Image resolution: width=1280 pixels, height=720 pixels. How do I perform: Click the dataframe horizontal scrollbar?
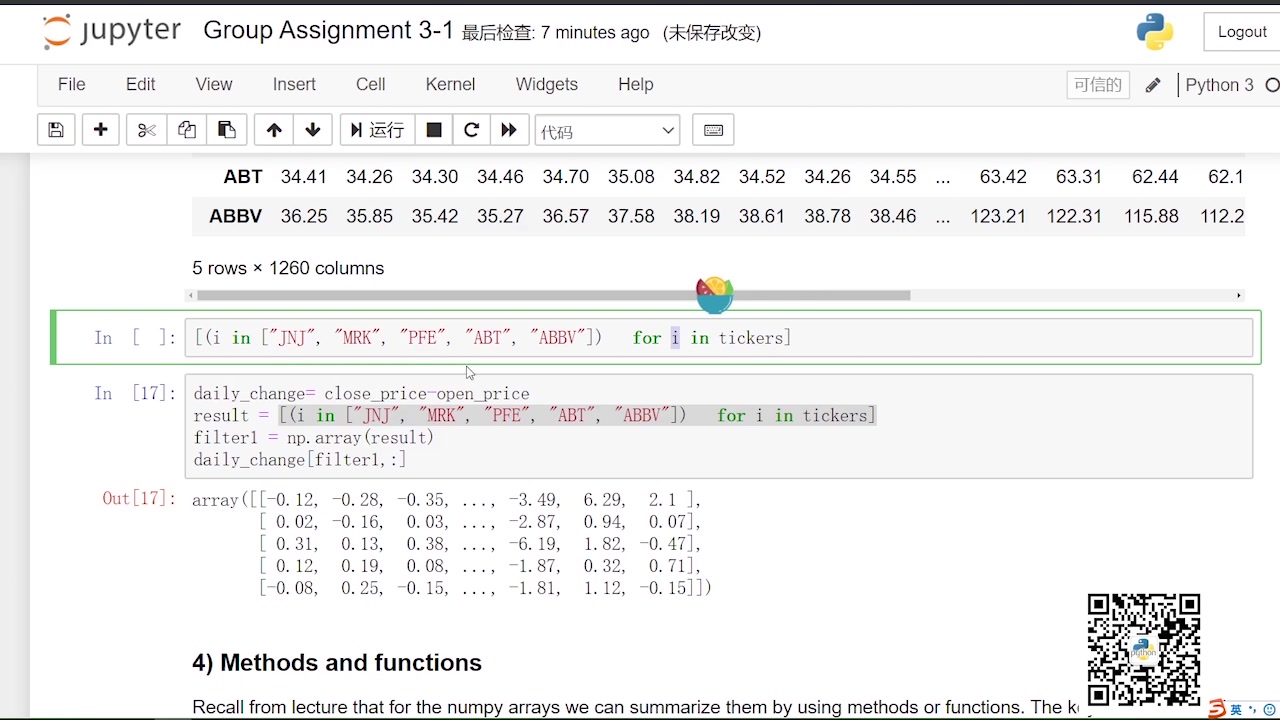(x=553, y=295)
